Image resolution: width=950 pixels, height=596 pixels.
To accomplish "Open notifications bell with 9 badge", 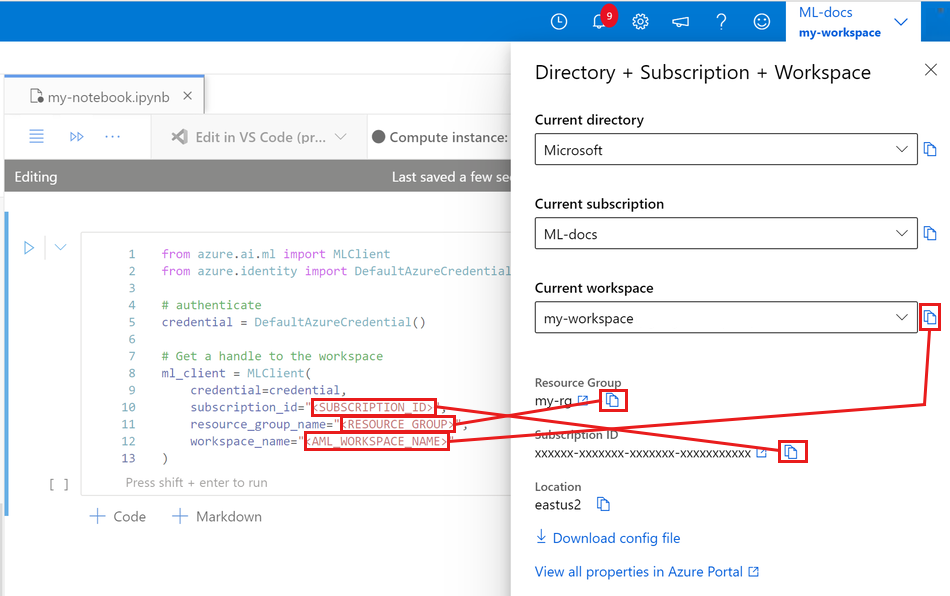I will coord(600,22).
